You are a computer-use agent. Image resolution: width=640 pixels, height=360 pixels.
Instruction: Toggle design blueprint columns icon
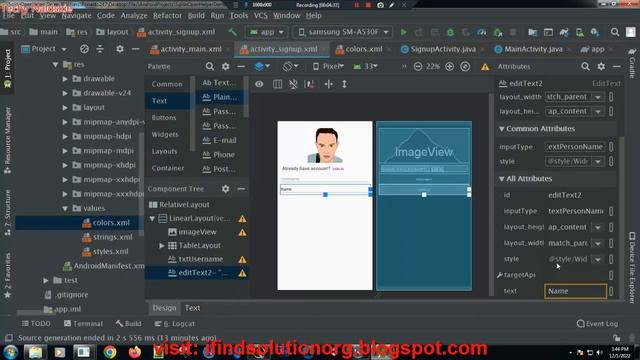pyautogui.click(x=277, y=84)
